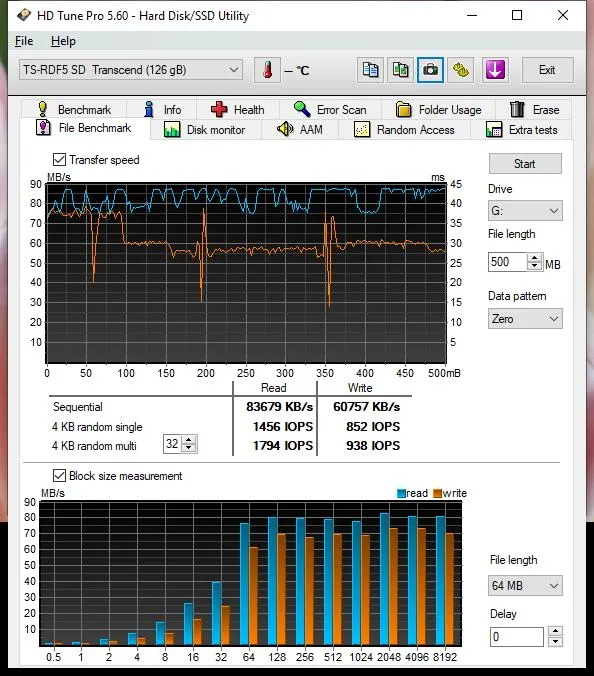Click the copy screenshot to clipboard icon
Viewport: 594px width, 676px height.
400,70
